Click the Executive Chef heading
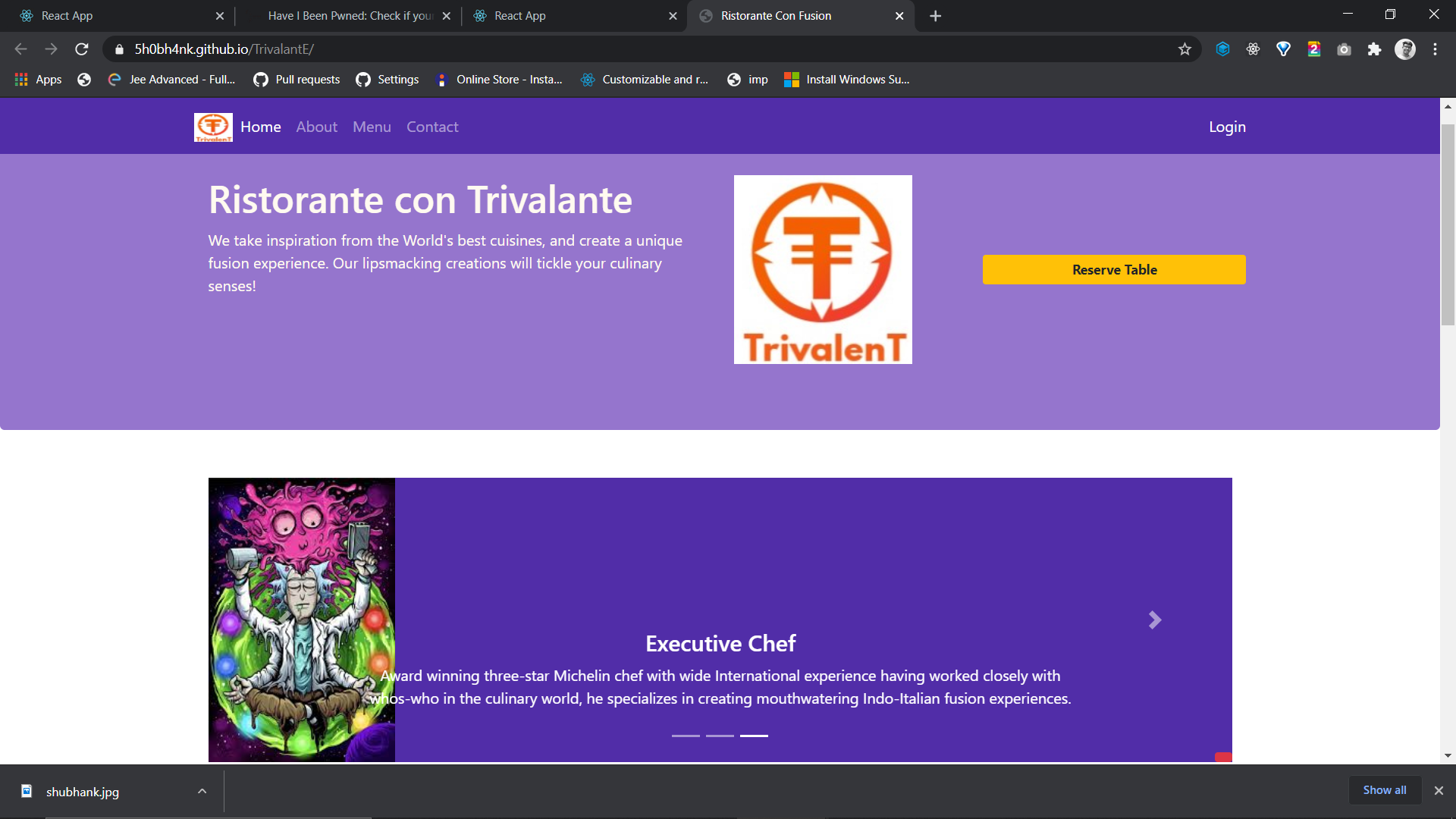 pyautogui.click(x=720, y=644)
